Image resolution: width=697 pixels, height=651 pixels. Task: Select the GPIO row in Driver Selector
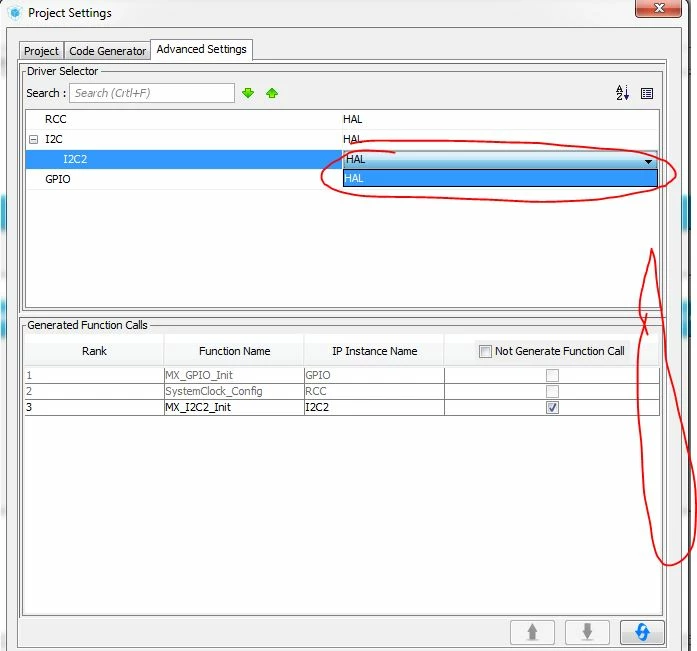click(184, 179)
